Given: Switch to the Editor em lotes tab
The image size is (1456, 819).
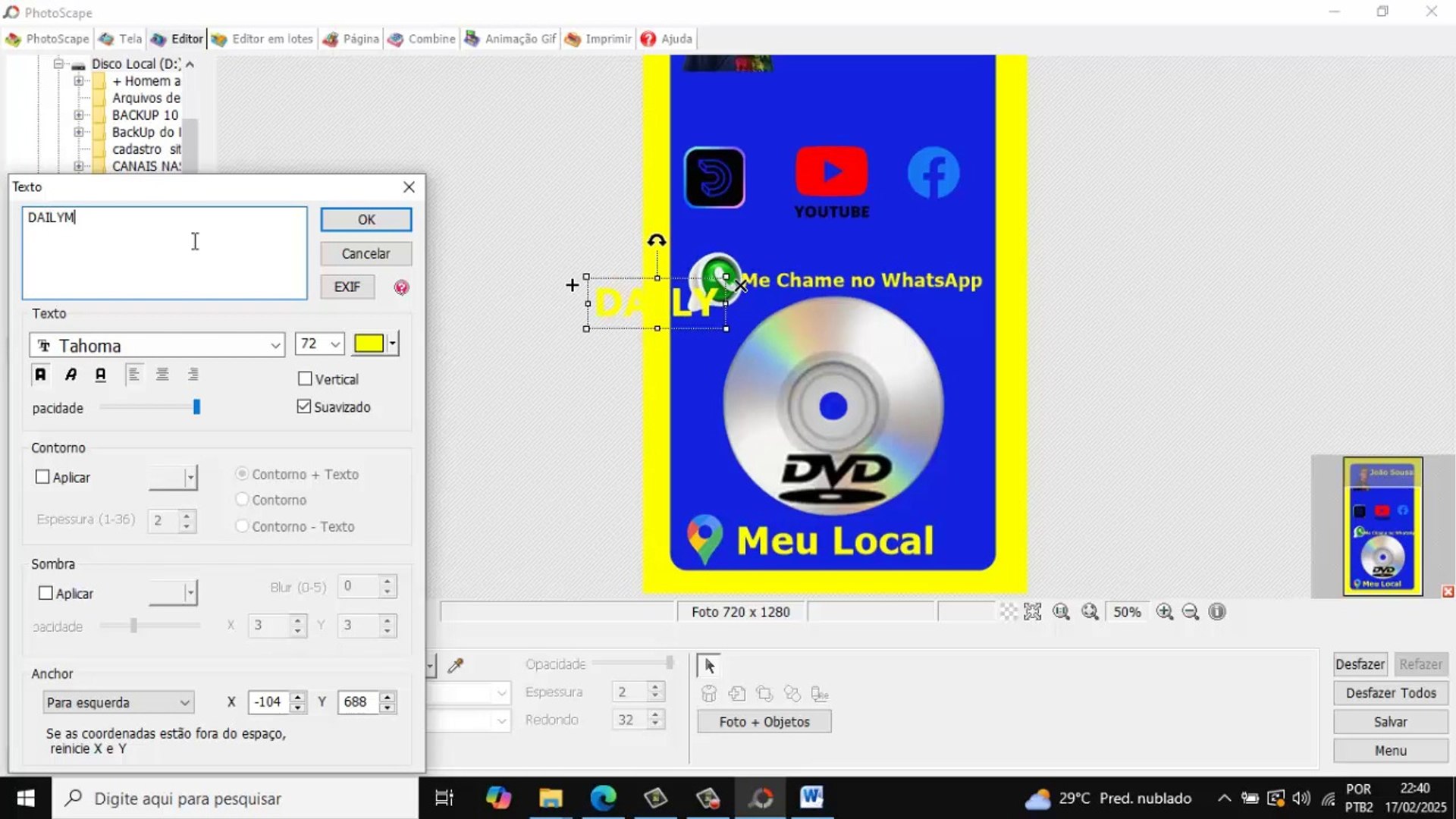Looking at the screenshot, I should click(x=262, y=39).
